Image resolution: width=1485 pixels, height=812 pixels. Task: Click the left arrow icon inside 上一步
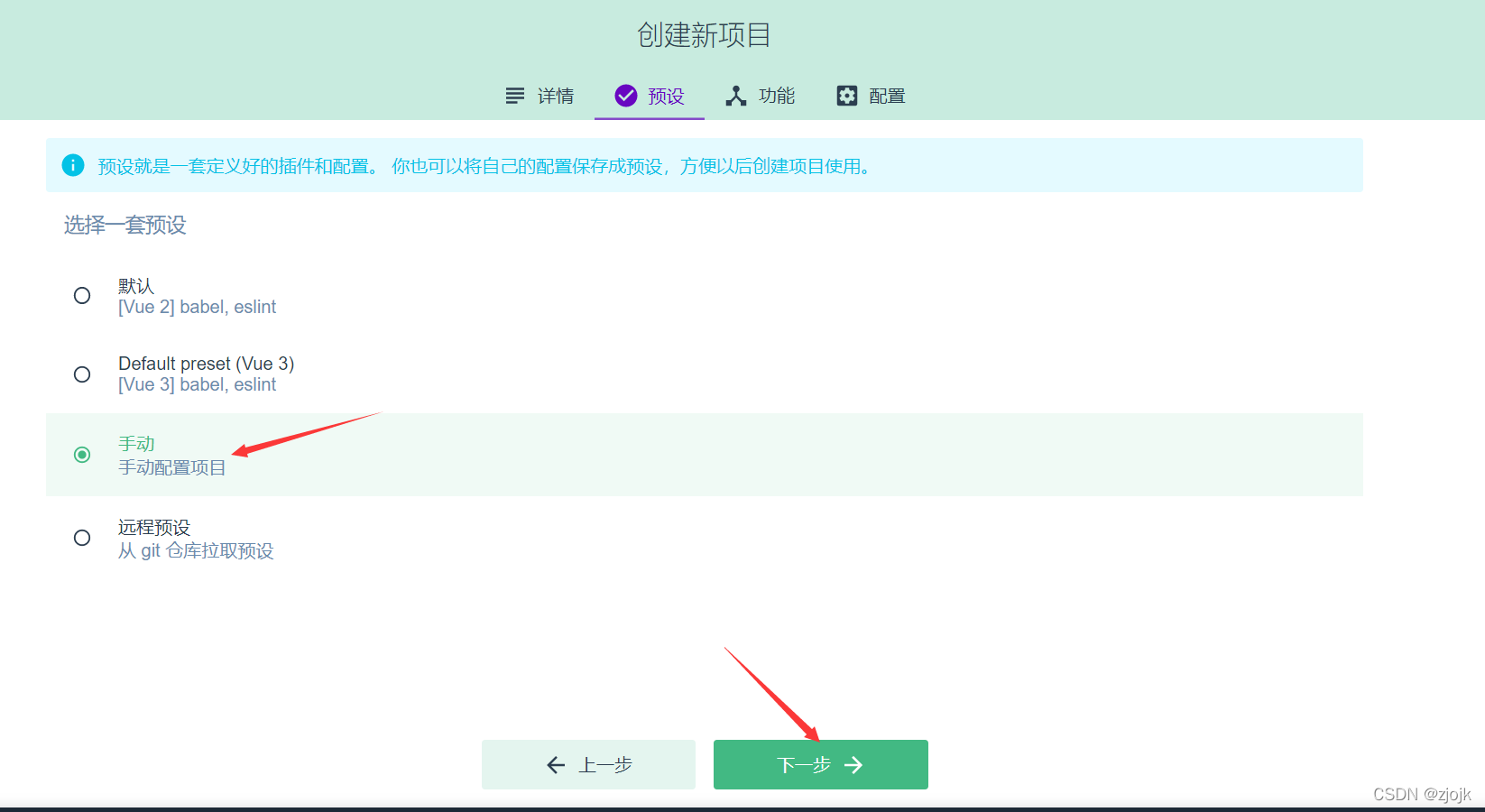[x=557, y=764]
